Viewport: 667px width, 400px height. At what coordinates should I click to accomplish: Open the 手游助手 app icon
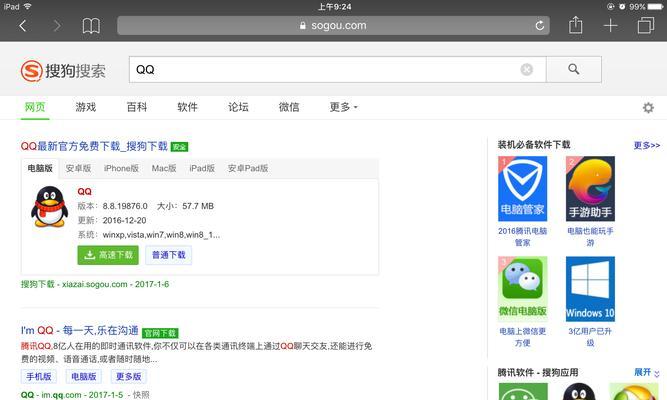(x=590, y=189)
